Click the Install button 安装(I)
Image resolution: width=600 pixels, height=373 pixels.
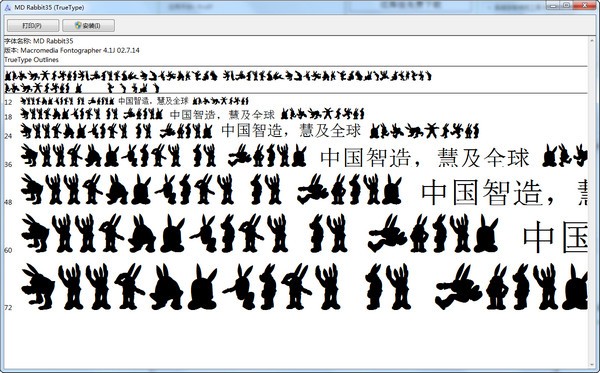pyautogui.click(x=88, y=26)
